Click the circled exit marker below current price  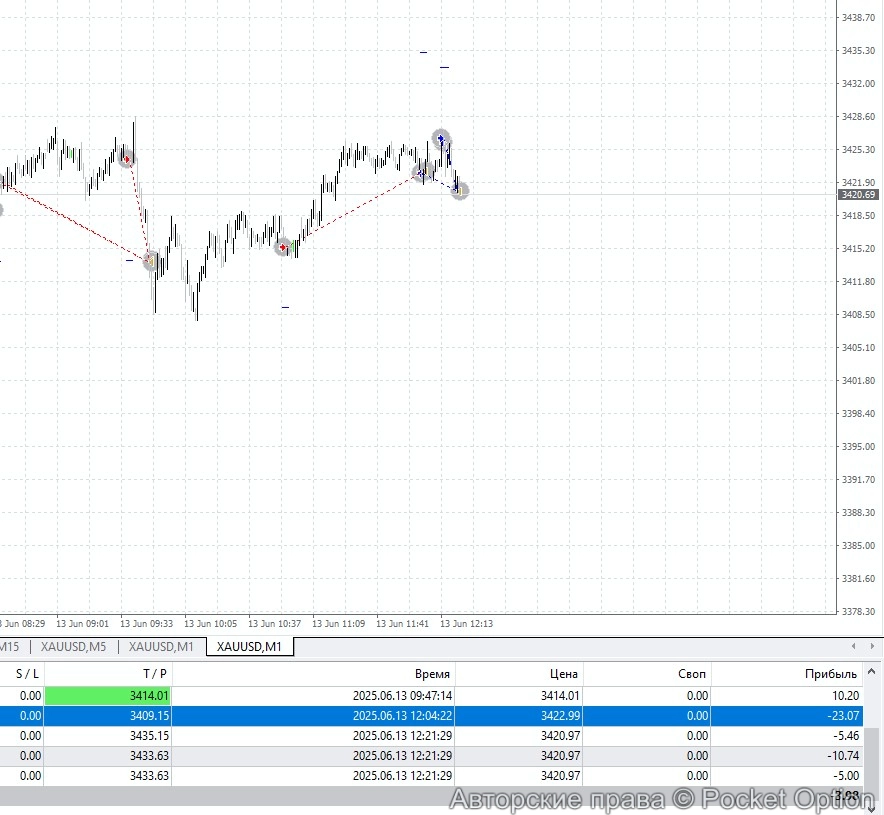click(x=459, y=189)
